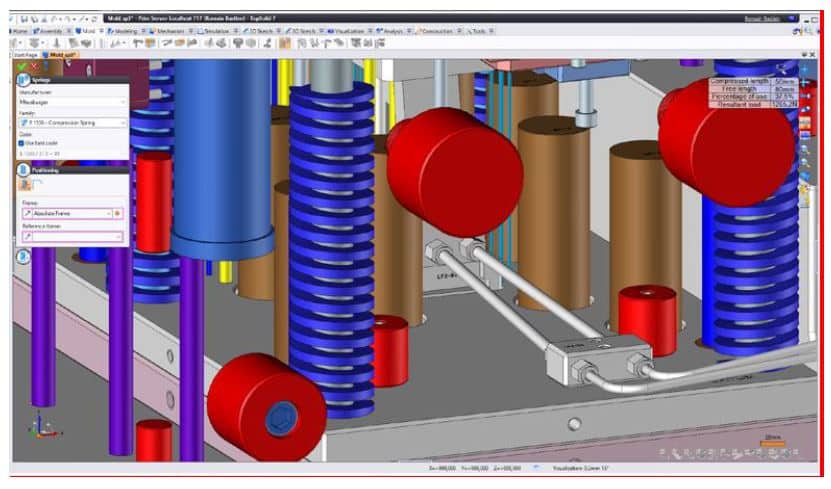Select the Start Page document tab
Screen dimensions: 831x489
point(25,54)
